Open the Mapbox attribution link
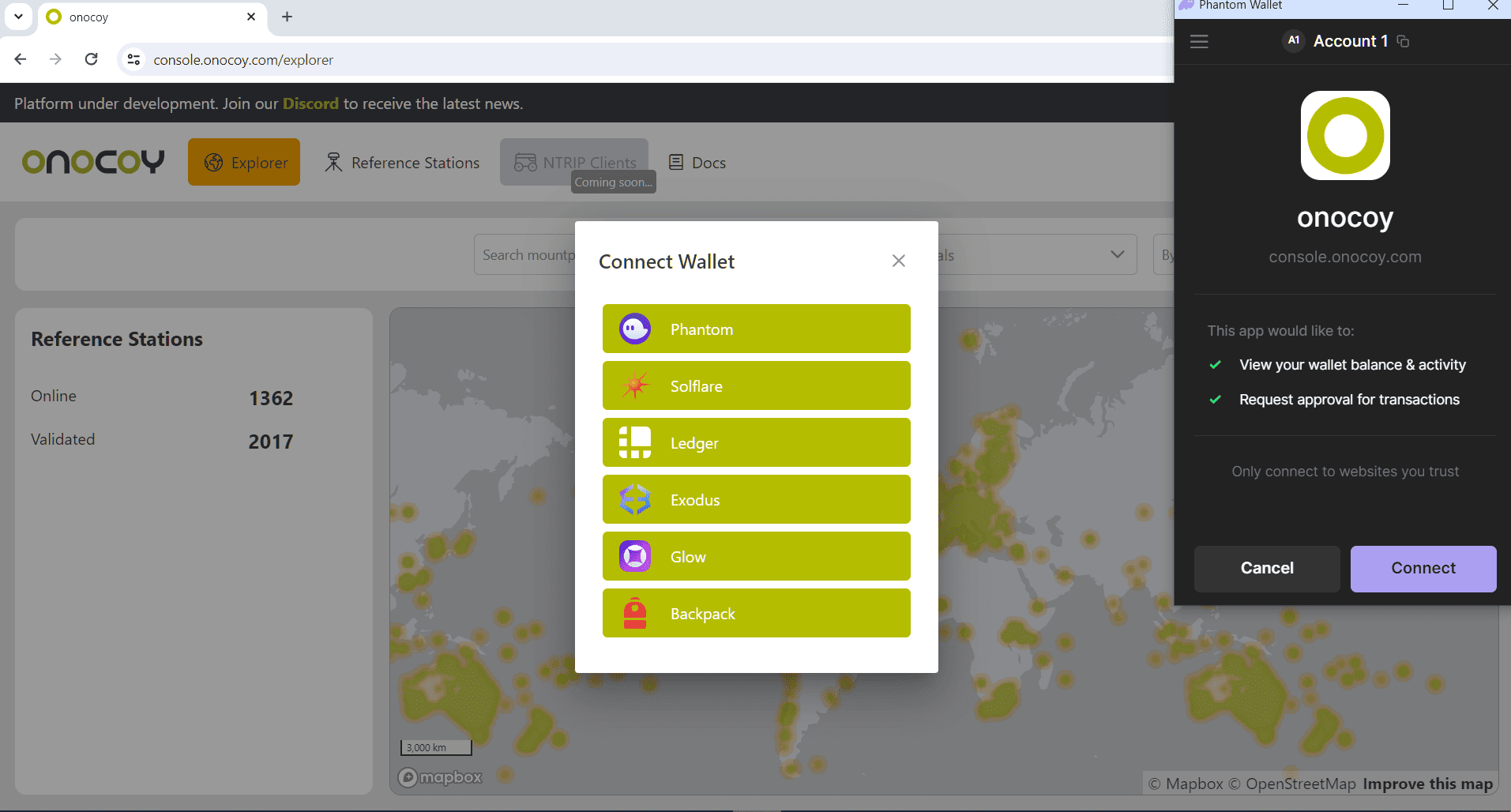The width and height of the screenshot is (1511, 812). coord(1186,784)
